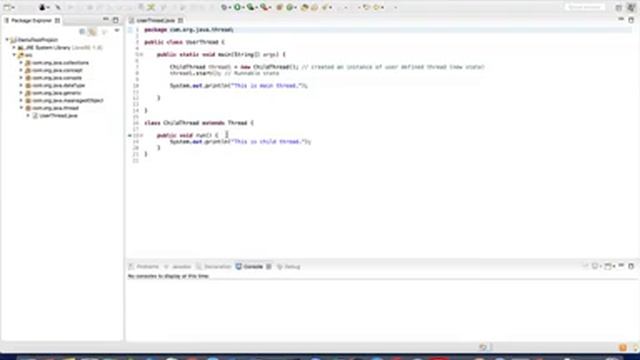The width and height of the screenshot is (640, 360).
Task: Click the New Java Package toolbar icon
Action: 280,7
